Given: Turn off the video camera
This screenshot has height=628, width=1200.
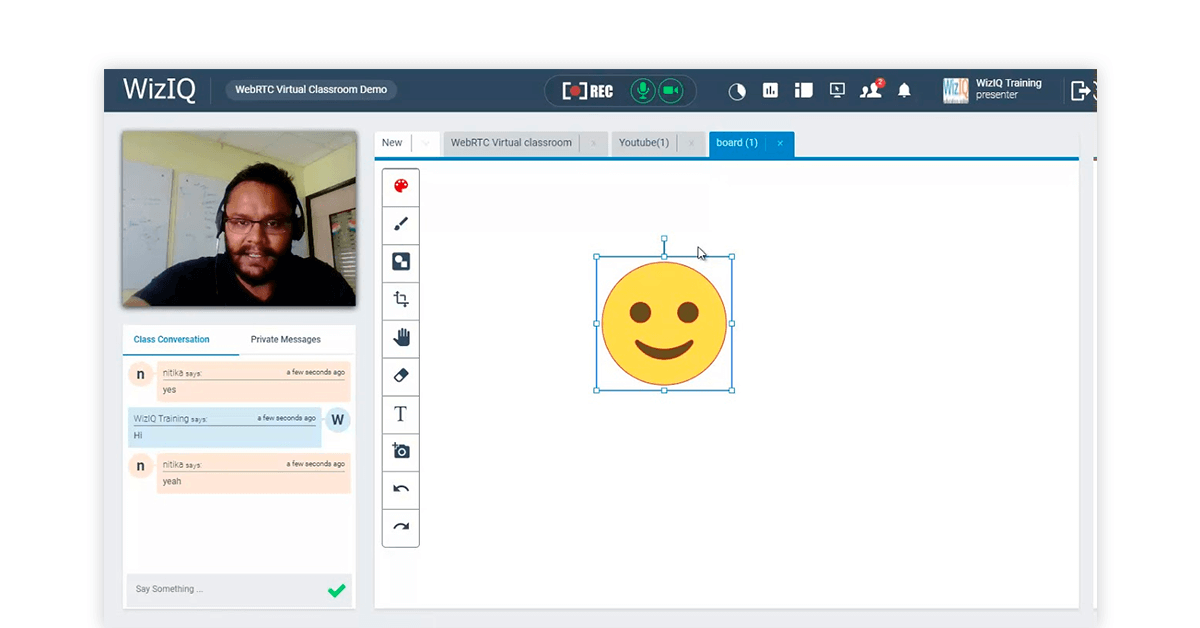Looking at the screenshot, I should (x=671, y=91).
